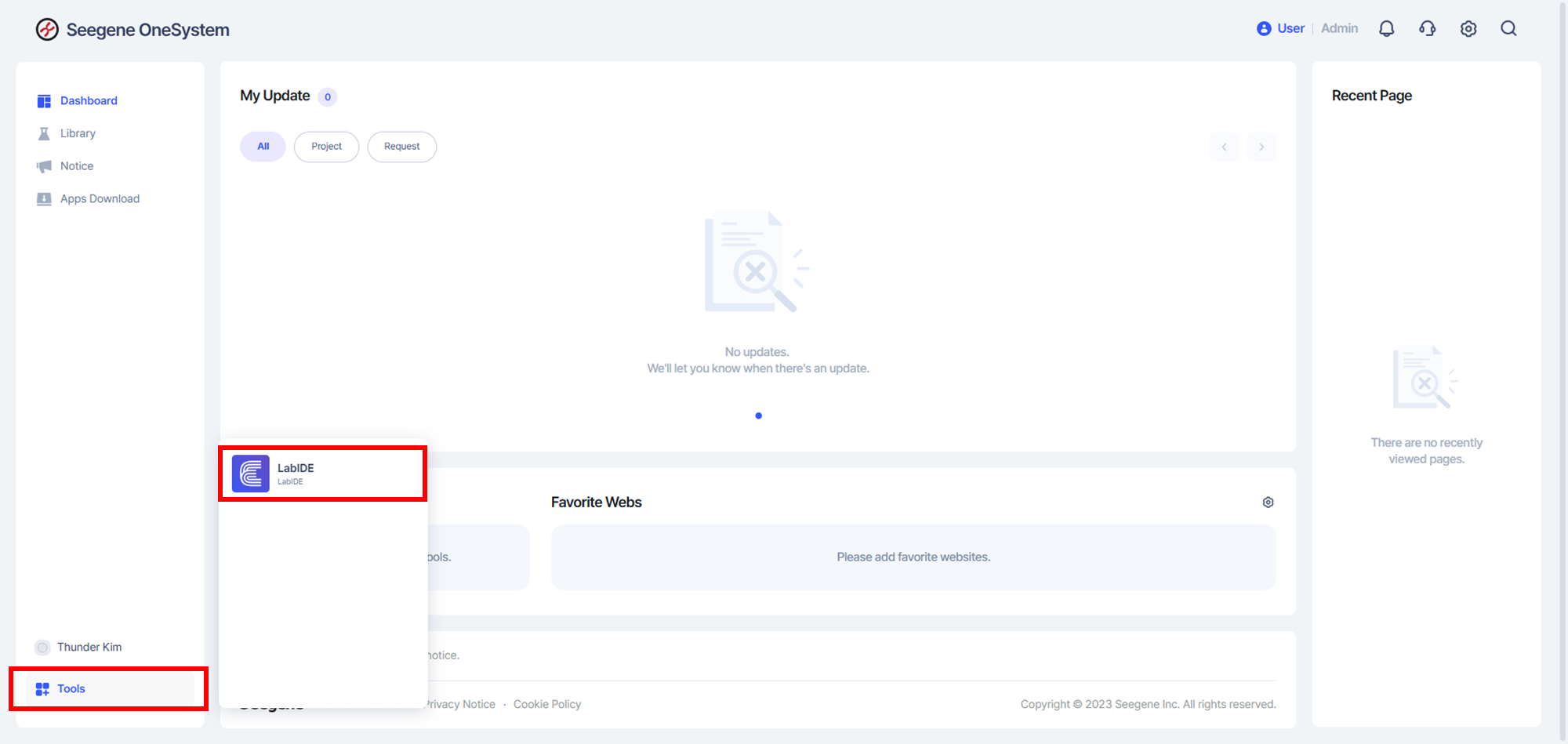Click the next arrow in My Update
Image resolution: width=1568 pixels, height=744 pixels.
click(x=1261, y=147)
